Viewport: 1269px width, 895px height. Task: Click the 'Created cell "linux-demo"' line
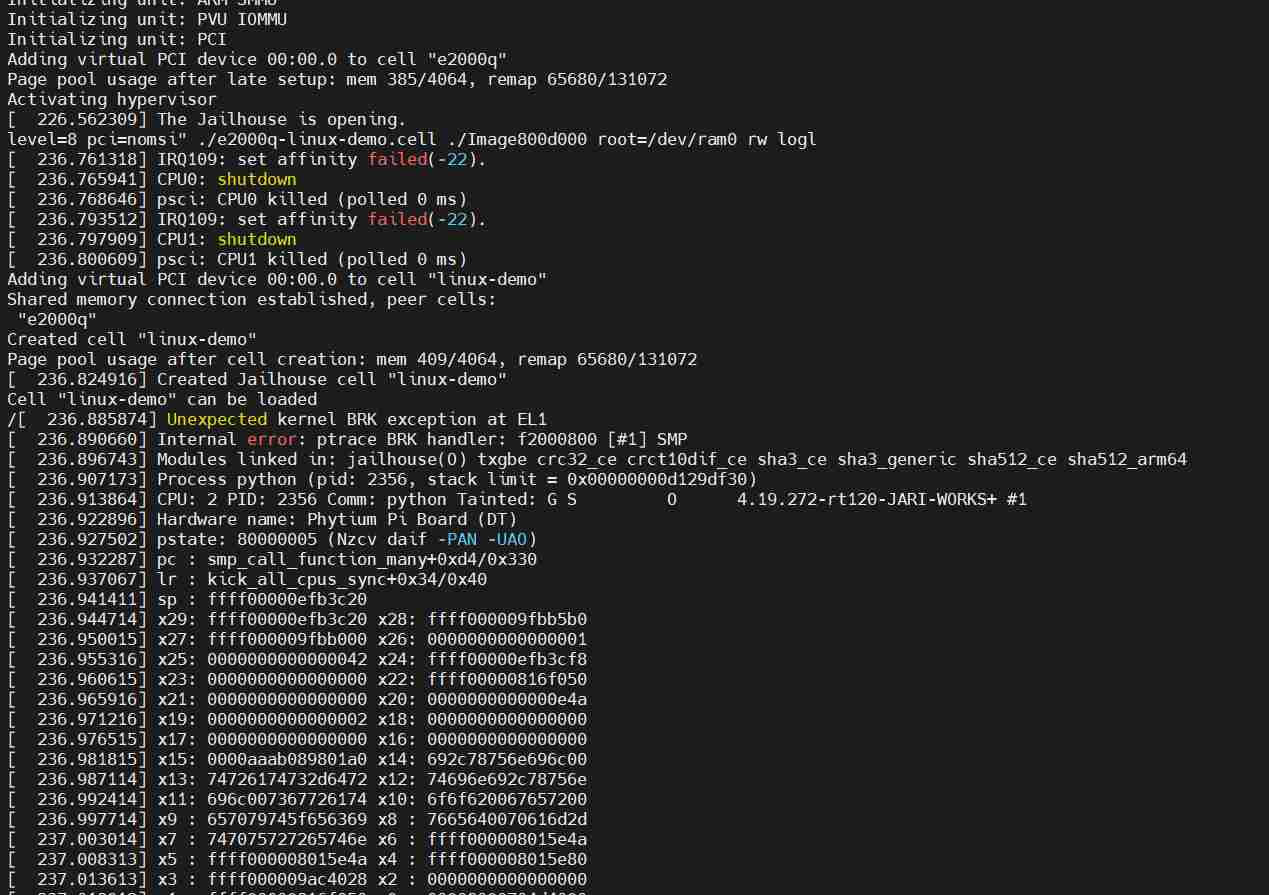click(x=132, y=339)
